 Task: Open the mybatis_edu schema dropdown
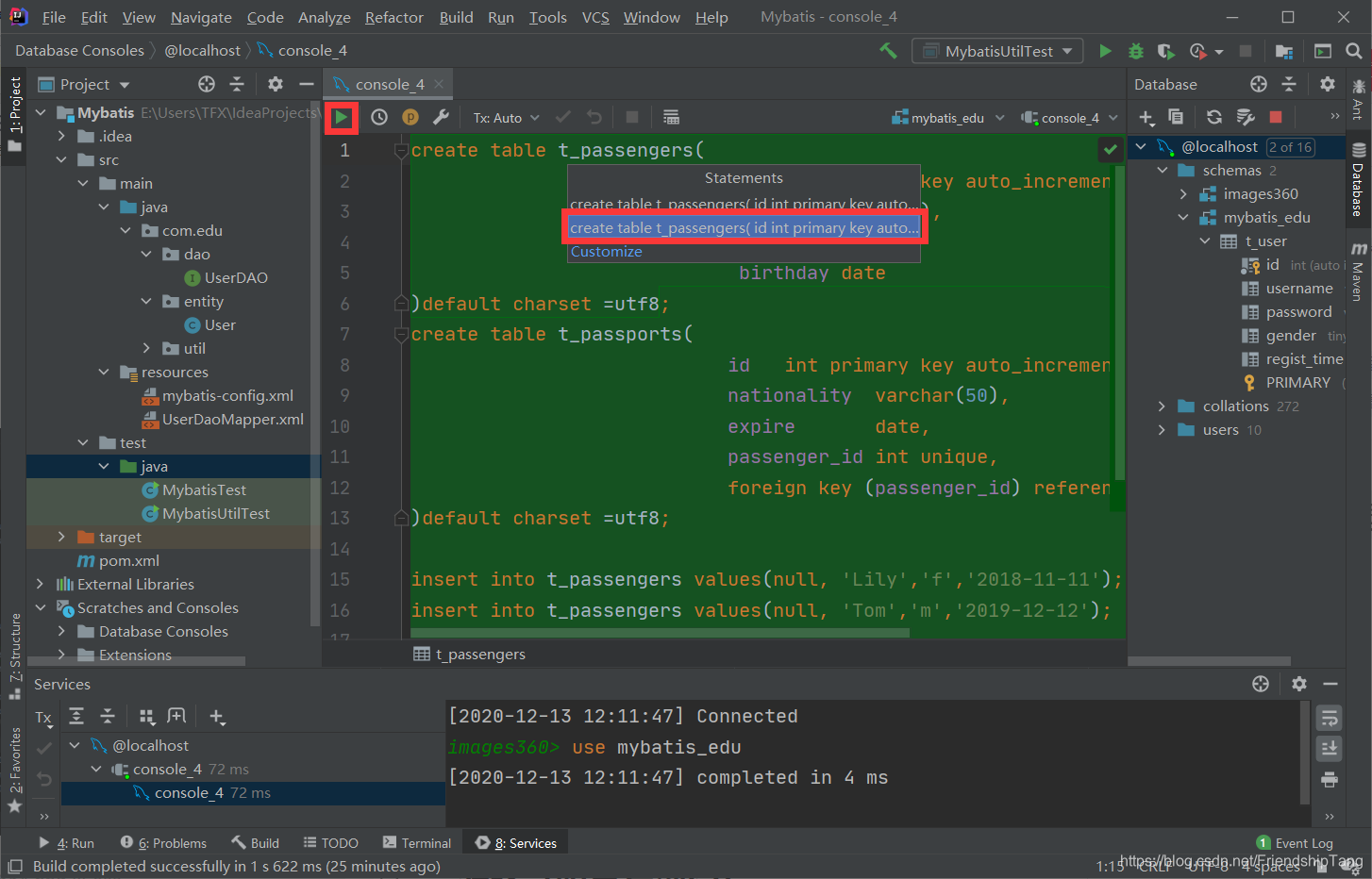click(x=948, y=118)
